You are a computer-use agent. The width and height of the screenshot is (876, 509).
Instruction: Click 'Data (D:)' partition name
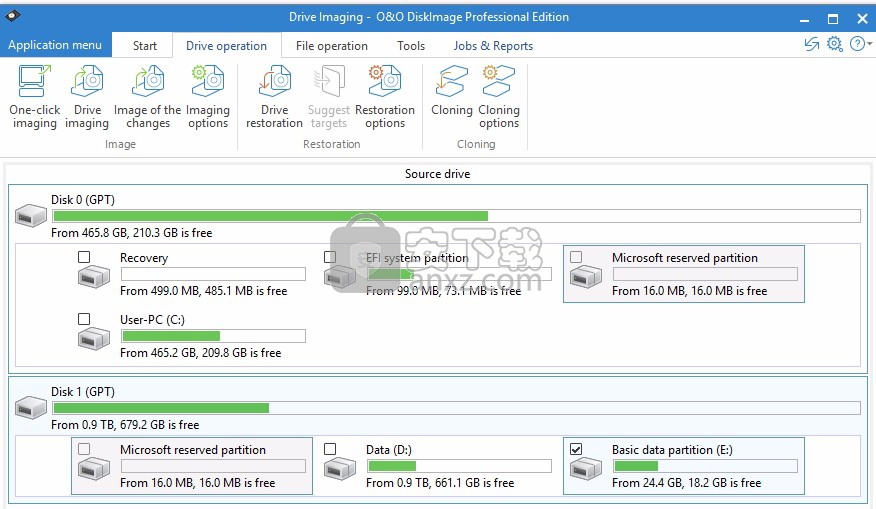pos(389,450)
